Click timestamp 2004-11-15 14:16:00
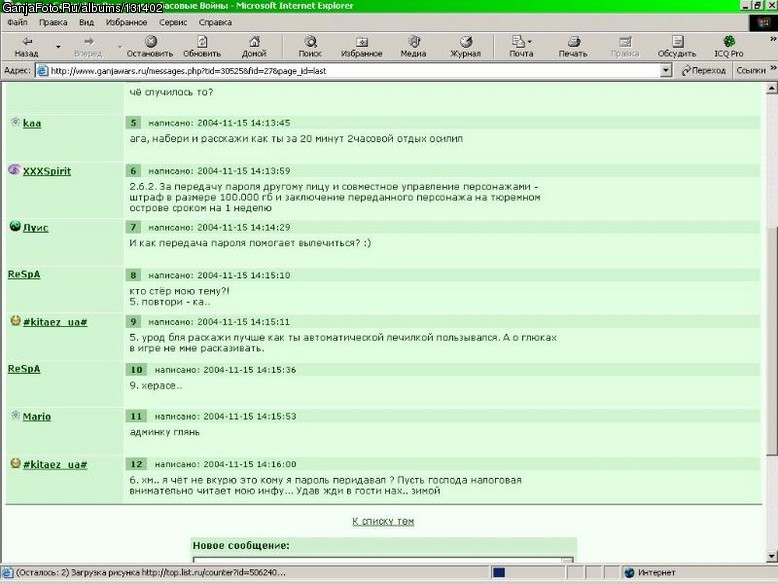The image size is (778, 584). (250, 464)
